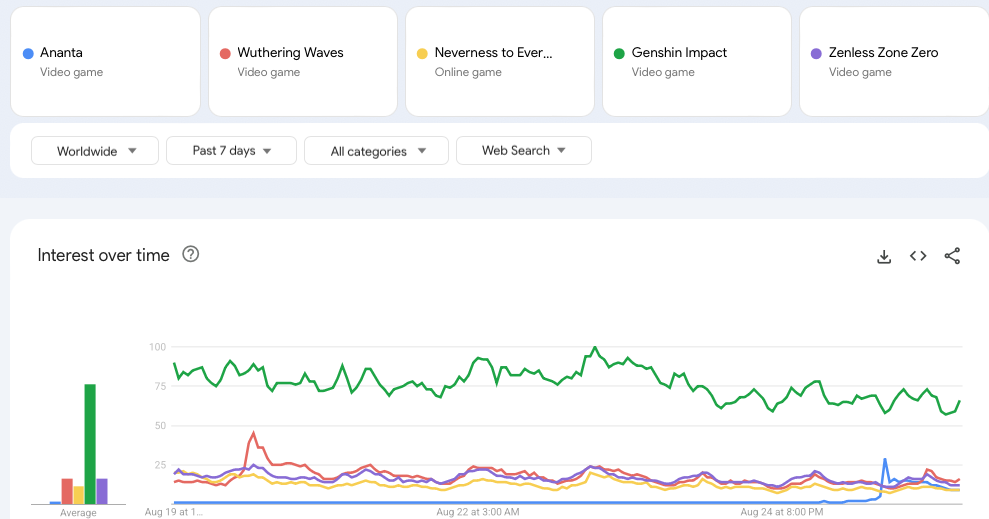Open the All categories dropdown

pos(377,151)
